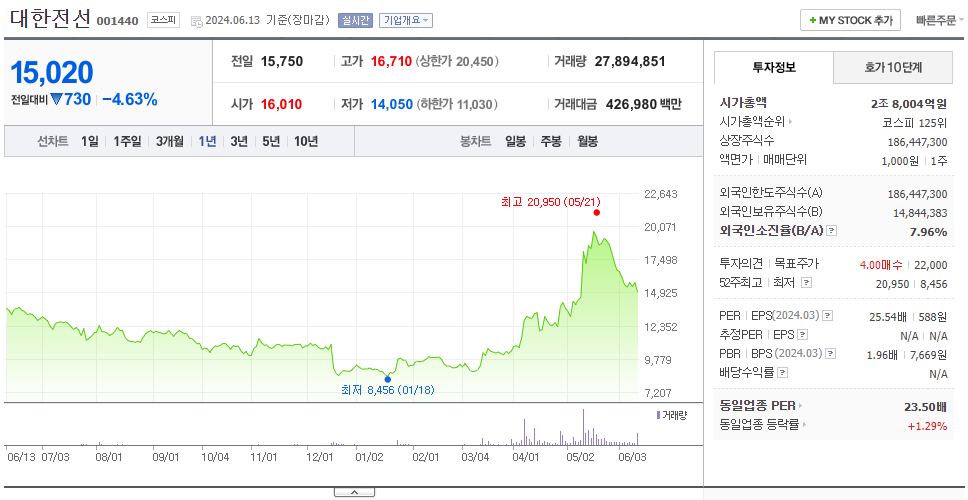
Task: Click the 저가 value 14,050
Action: pos(391,104)
